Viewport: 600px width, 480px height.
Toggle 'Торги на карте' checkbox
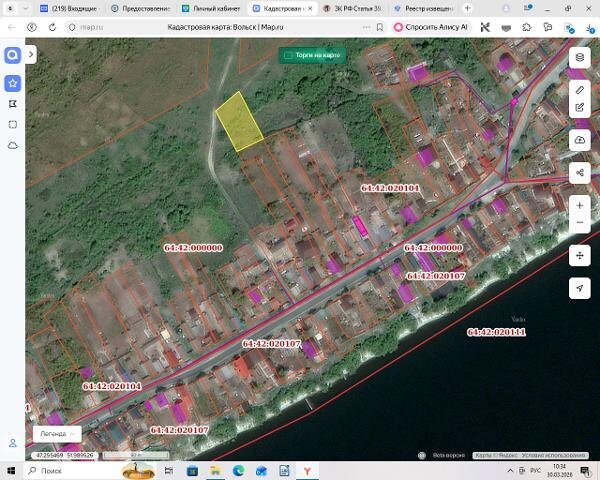point(288,56)
